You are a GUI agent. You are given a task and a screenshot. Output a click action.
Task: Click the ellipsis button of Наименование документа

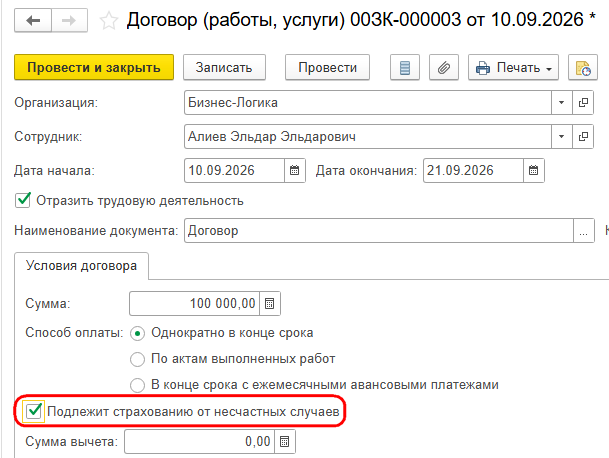click(583, 231)
